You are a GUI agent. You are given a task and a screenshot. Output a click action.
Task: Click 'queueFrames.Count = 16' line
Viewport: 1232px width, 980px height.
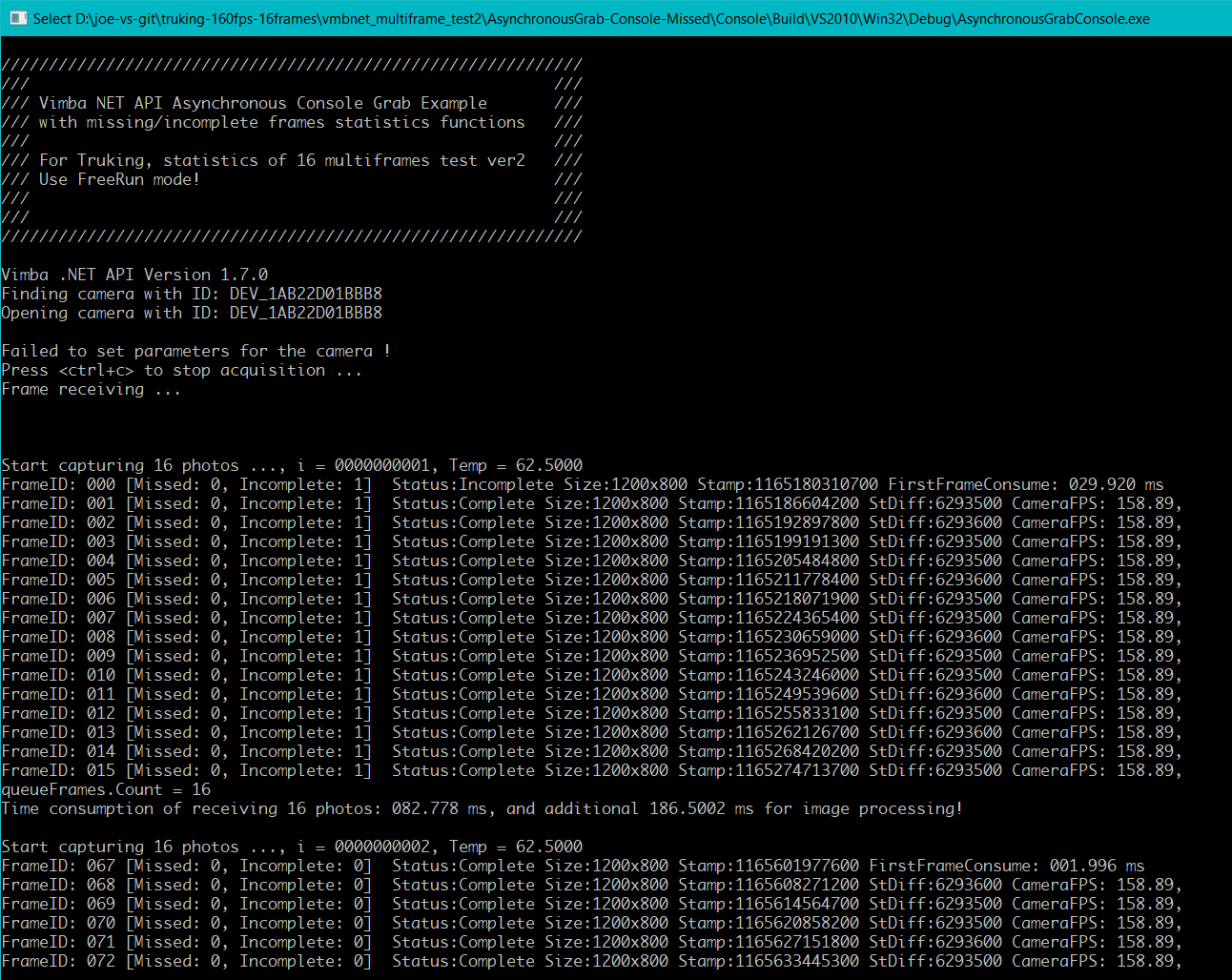click(106, 789)
